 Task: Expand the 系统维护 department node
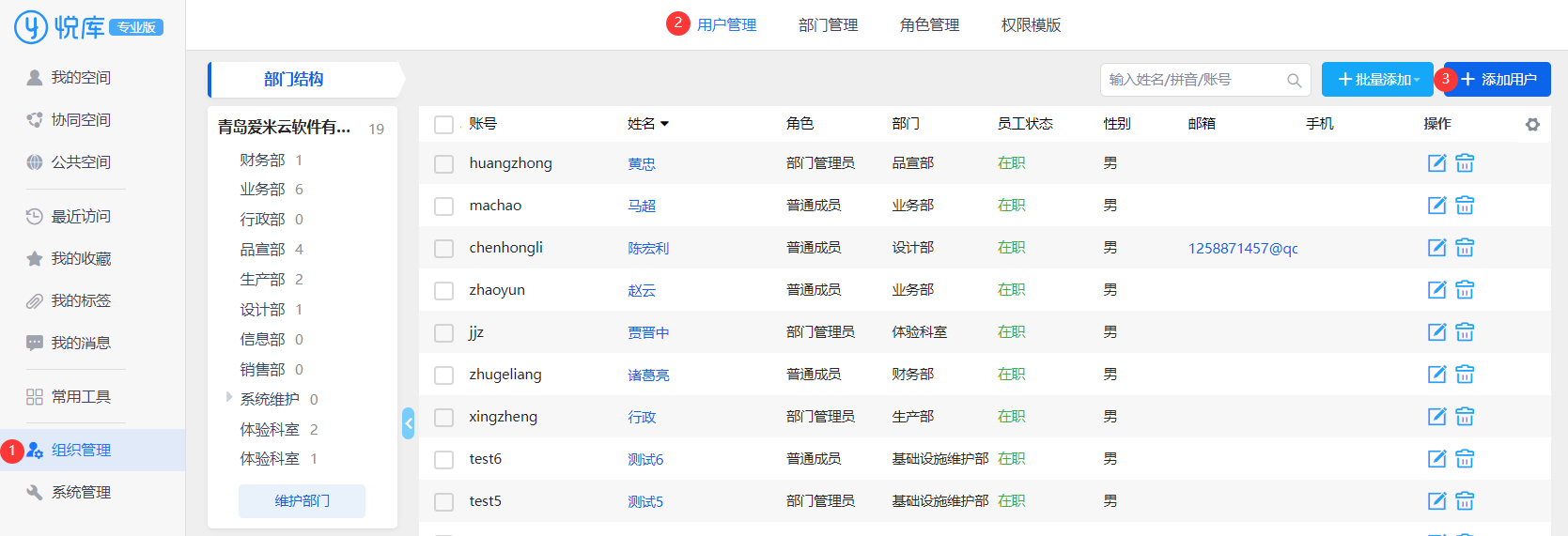229,398
